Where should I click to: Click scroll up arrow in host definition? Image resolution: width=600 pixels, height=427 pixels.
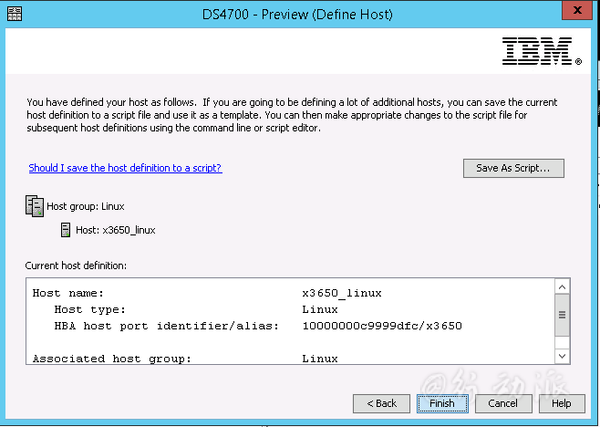pos(562,287)
